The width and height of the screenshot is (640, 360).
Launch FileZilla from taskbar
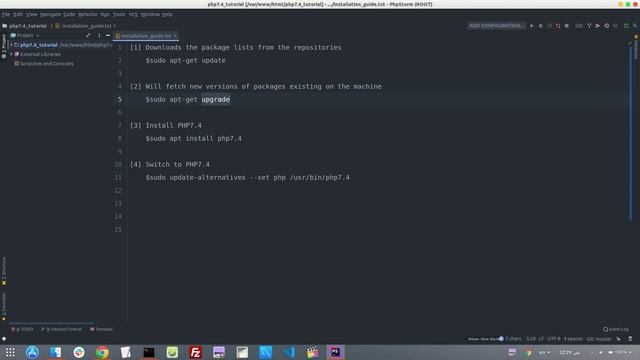196,352
